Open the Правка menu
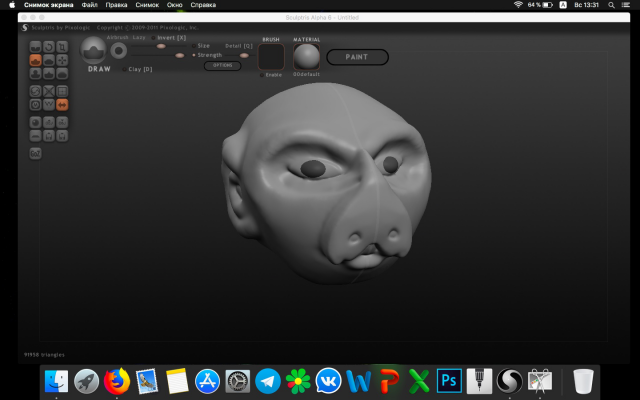Viewport: 640px width, 400px height. [116, 5]
